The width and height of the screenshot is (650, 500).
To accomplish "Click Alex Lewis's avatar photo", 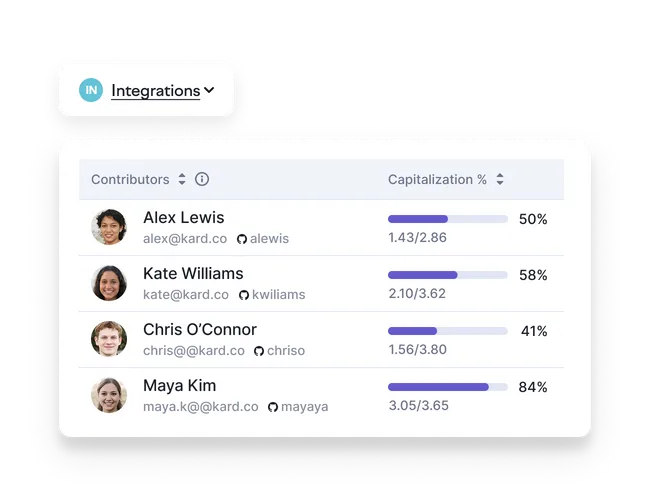I will click(x=109, y=227).
